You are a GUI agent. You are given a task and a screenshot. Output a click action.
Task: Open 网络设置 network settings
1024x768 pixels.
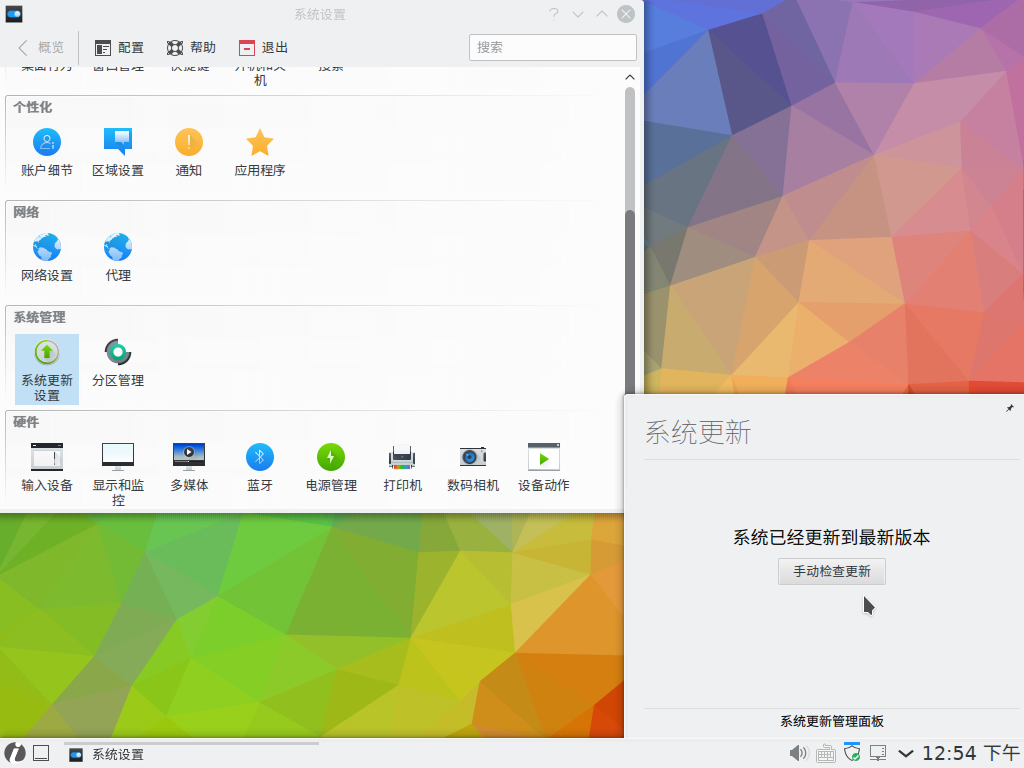pos(46,259)
